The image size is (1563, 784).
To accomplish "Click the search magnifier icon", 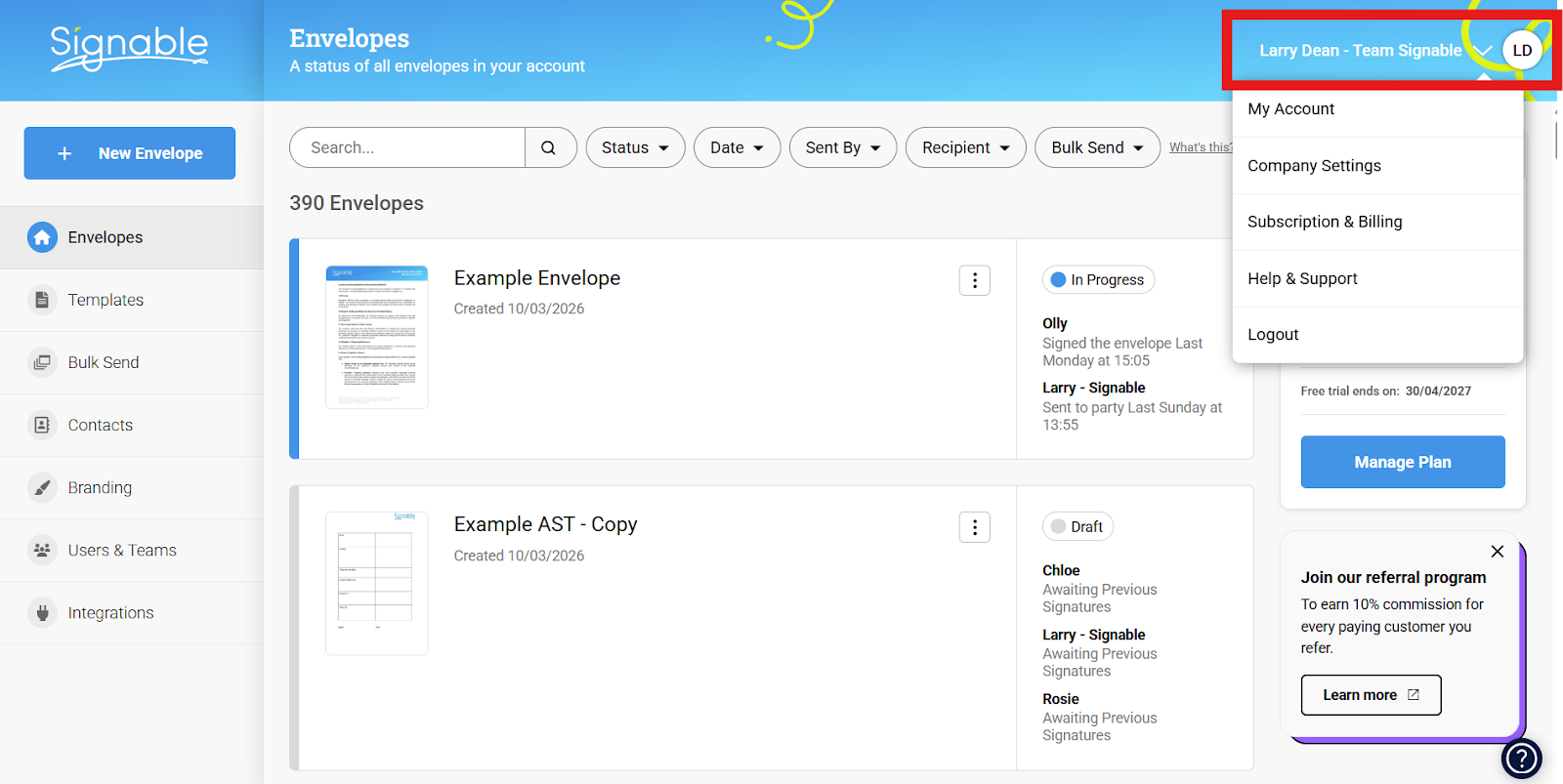I will [x=549, y=147].
